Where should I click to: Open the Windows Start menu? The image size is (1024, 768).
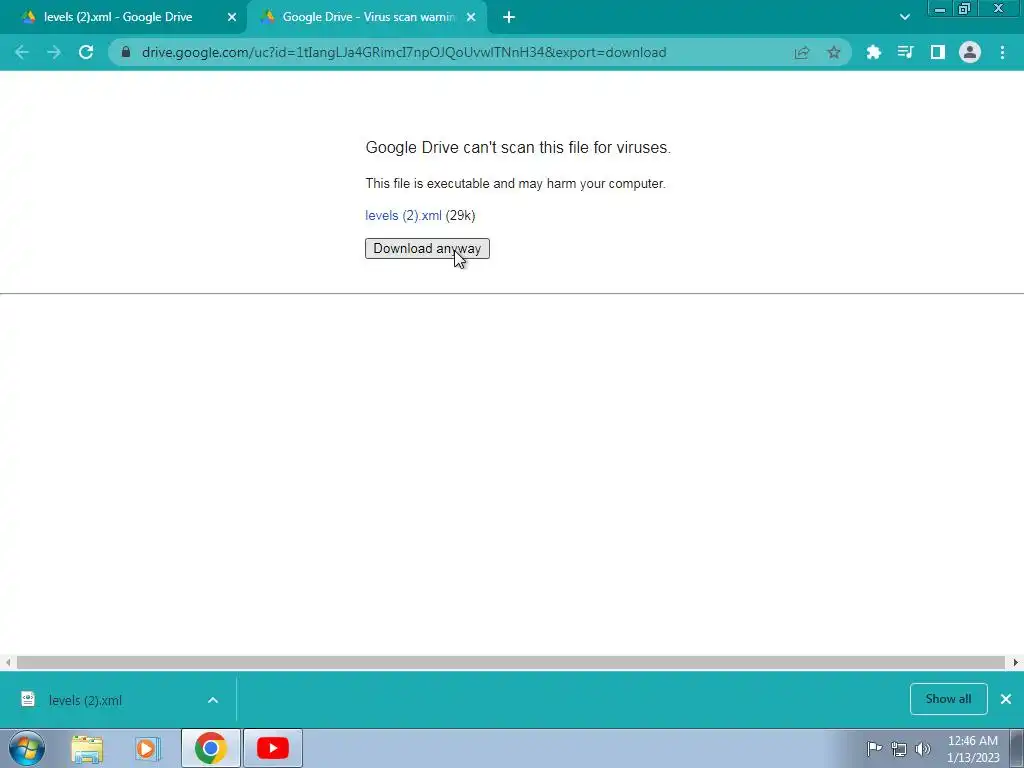(x=27, y=748)
